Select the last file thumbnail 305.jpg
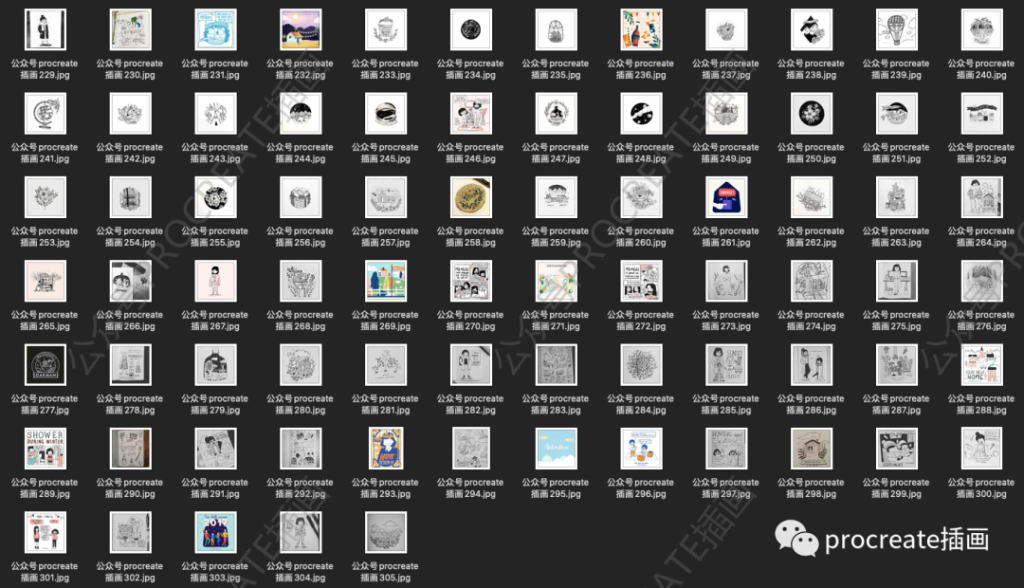The image size is (1024, 588). tap(386, 533)
